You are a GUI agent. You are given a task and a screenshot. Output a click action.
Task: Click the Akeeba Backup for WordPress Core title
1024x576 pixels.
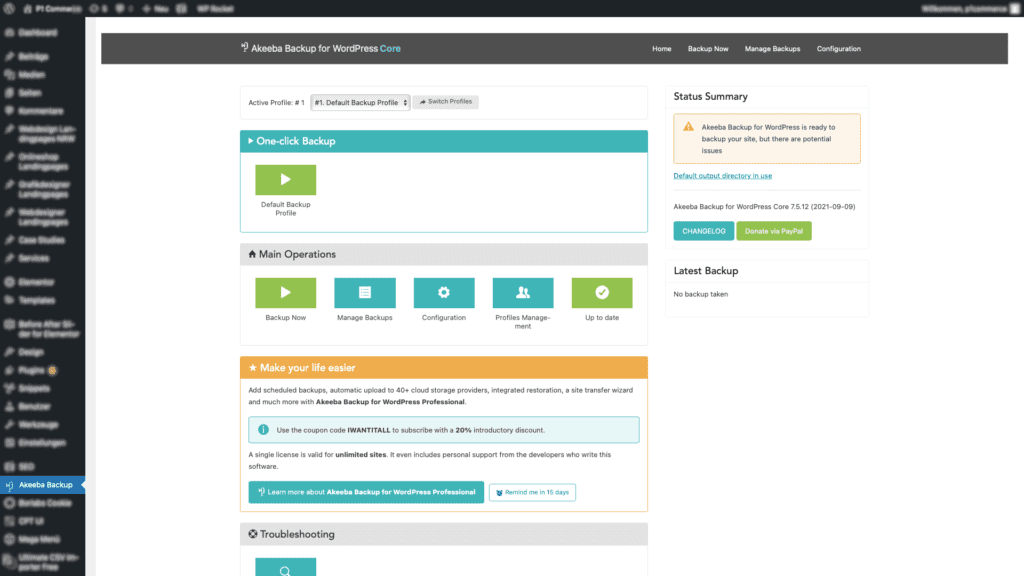pos(321,48)
